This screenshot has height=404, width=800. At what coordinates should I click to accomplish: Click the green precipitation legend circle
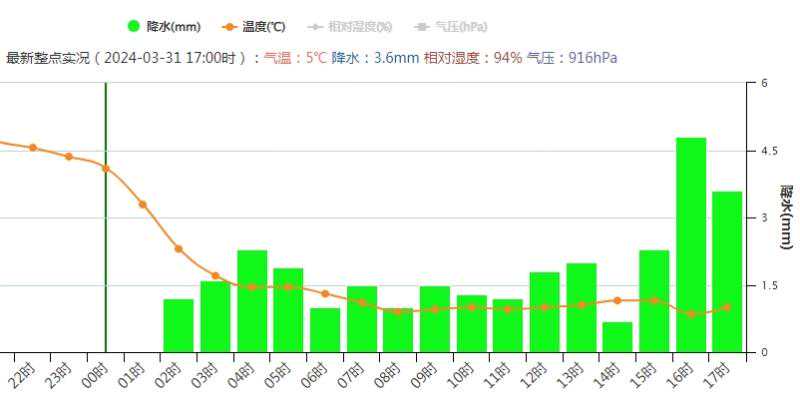pos(133,26)
